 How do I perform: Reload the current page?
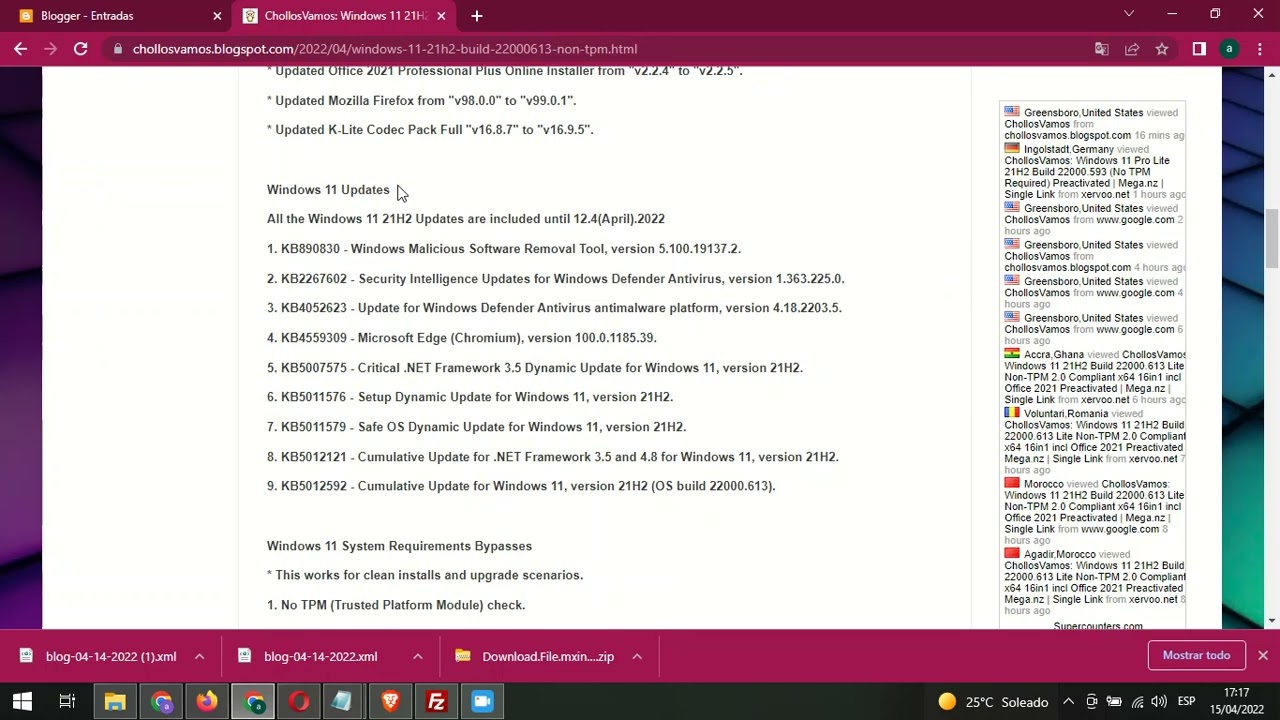(x=81, y=48)
